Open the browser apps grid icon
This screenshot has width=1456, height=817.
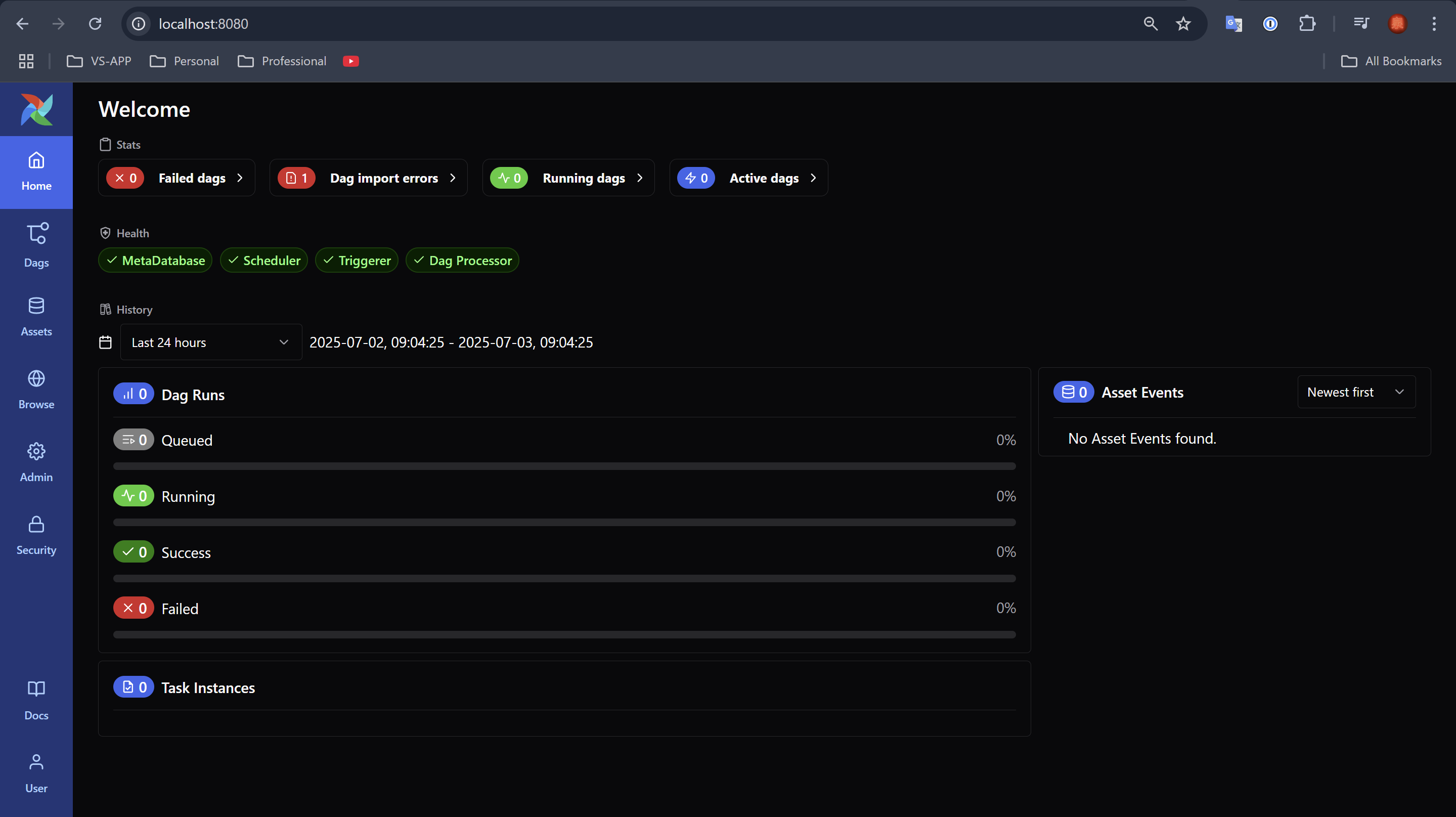click(27, 61)
